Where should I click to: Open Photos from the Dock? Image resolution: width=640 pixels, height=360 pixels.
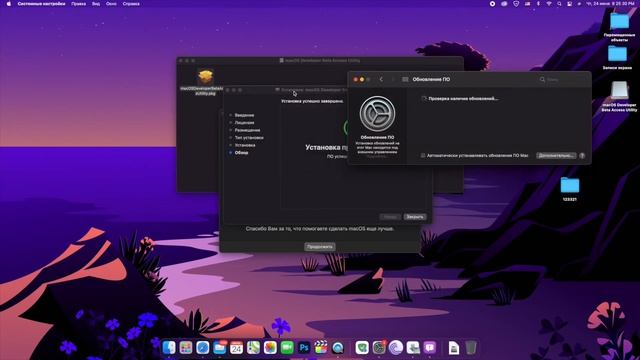pos(270,347)
